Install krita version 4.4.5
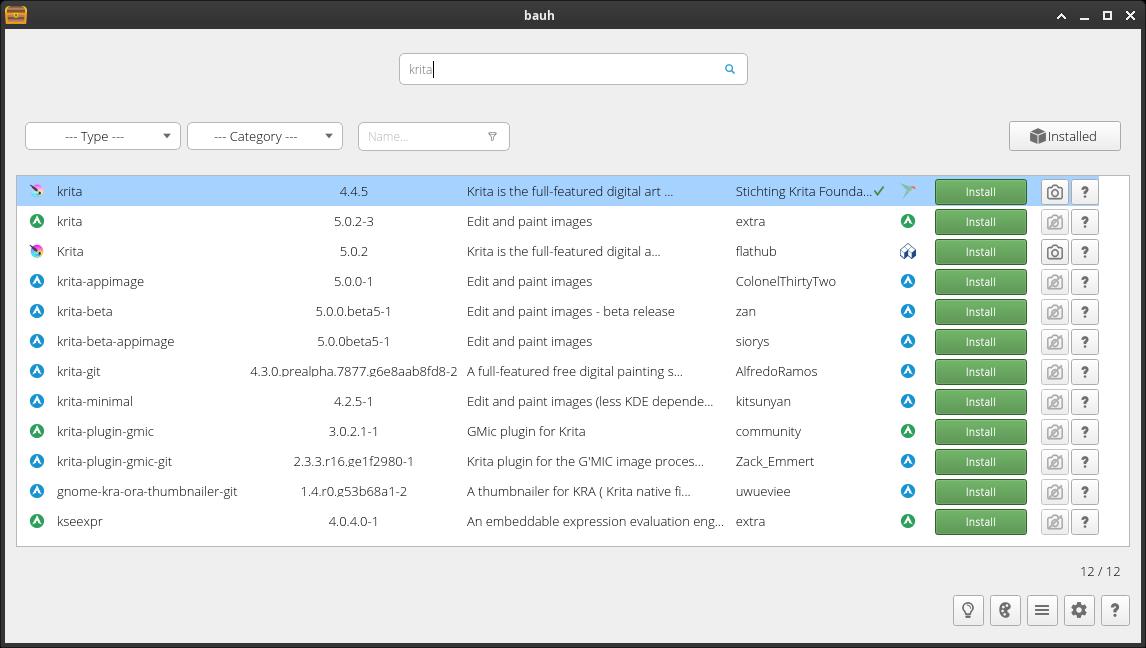The height and width of the screenshot is (648, 1146). point(980,192)
